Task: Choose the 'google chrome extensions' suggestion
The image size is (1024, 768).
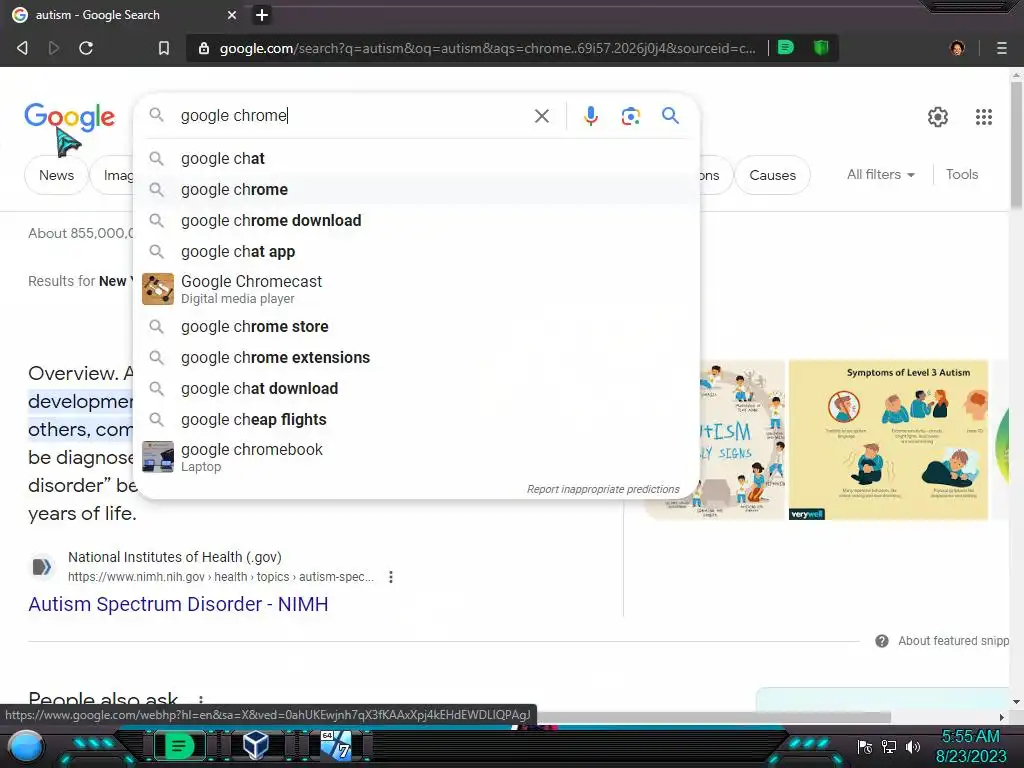Action: pos(417,357)
